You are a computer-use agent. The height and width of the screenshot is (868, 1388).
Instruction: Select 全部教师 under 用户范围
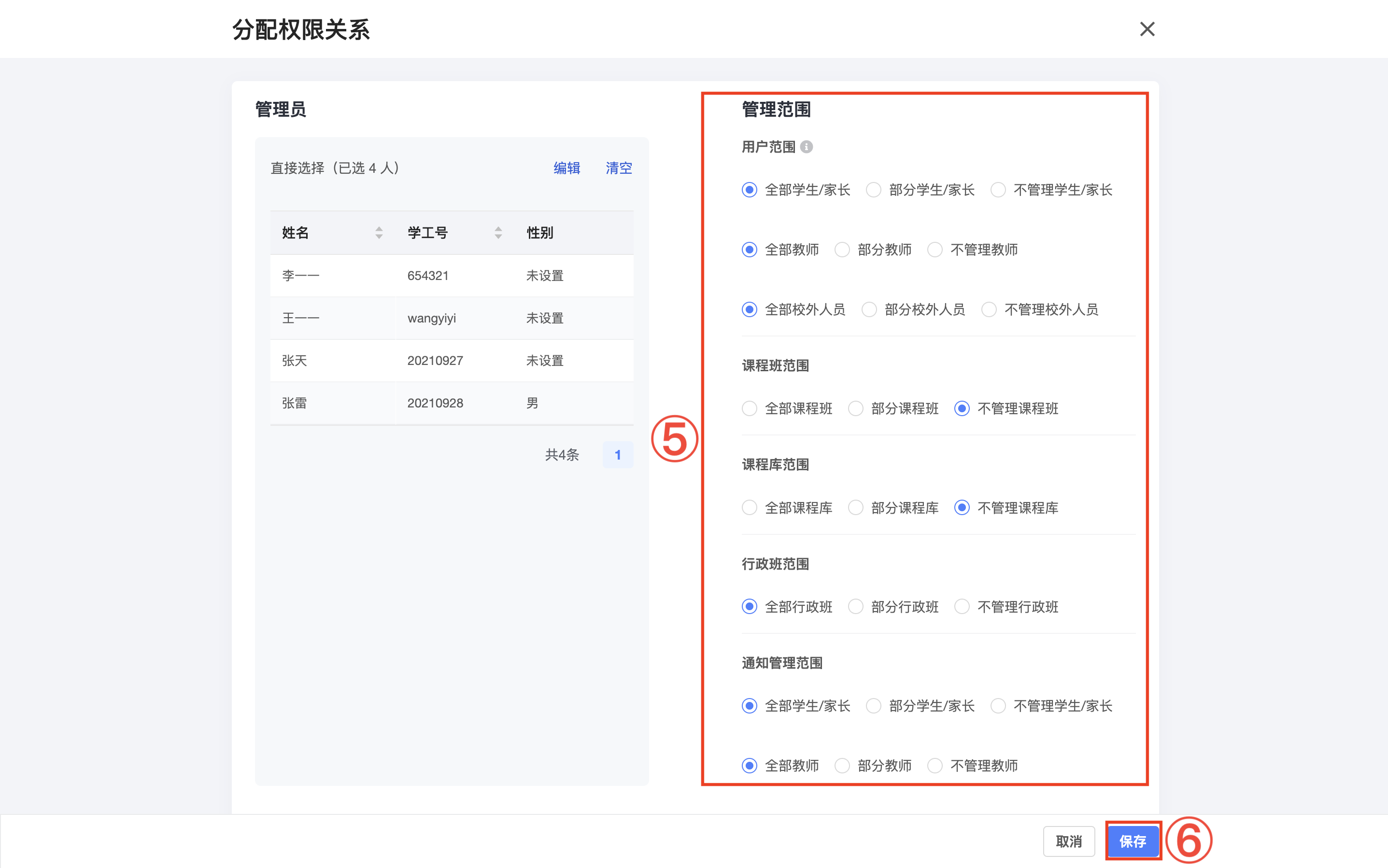pos(750,250)
